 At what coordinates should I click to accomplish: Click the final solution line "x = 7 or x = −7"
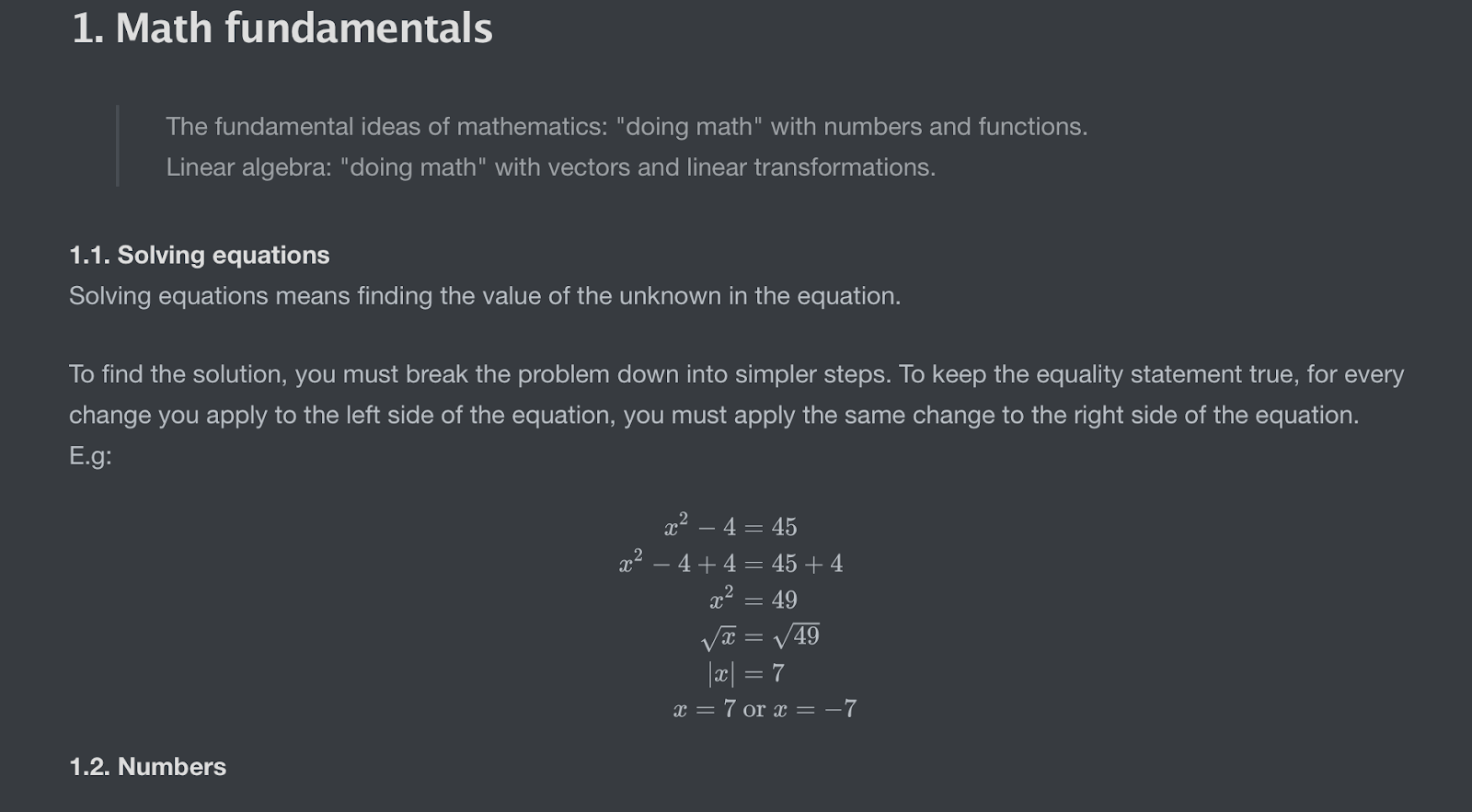click(x=765, y=709)
